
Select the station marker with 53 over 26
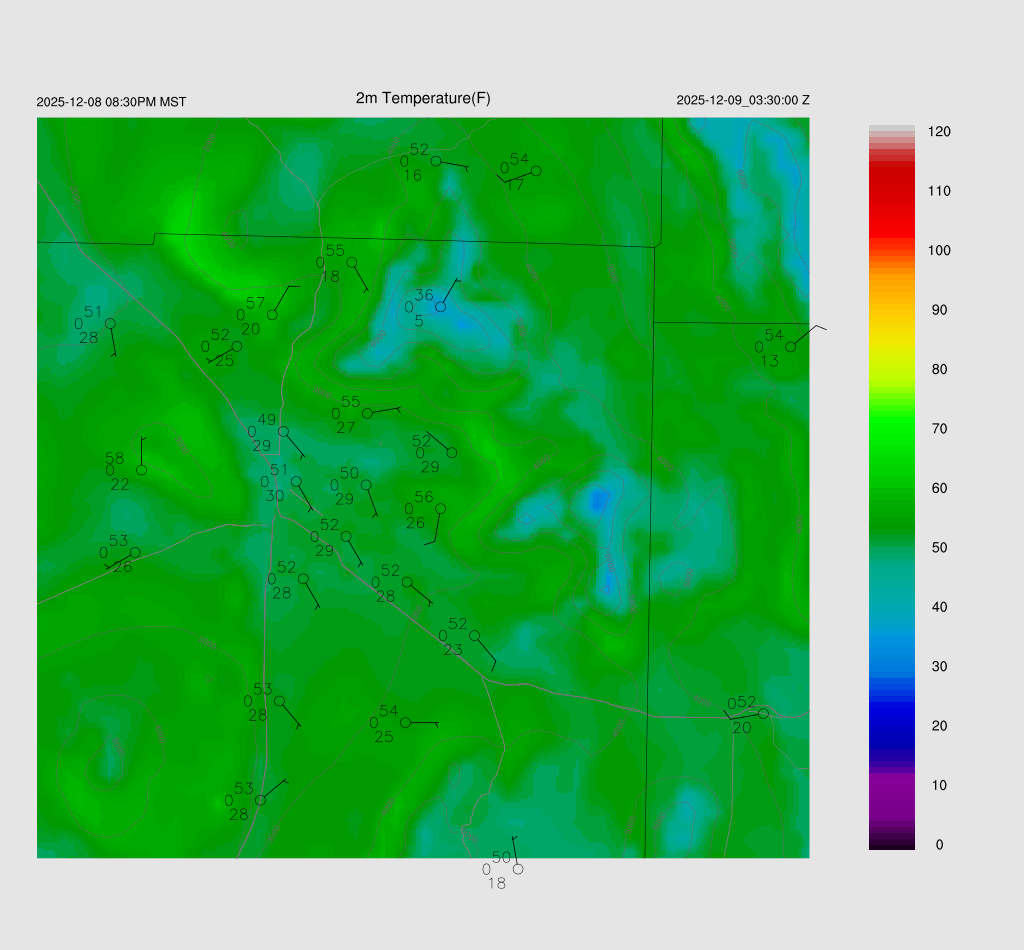(135, 553)
